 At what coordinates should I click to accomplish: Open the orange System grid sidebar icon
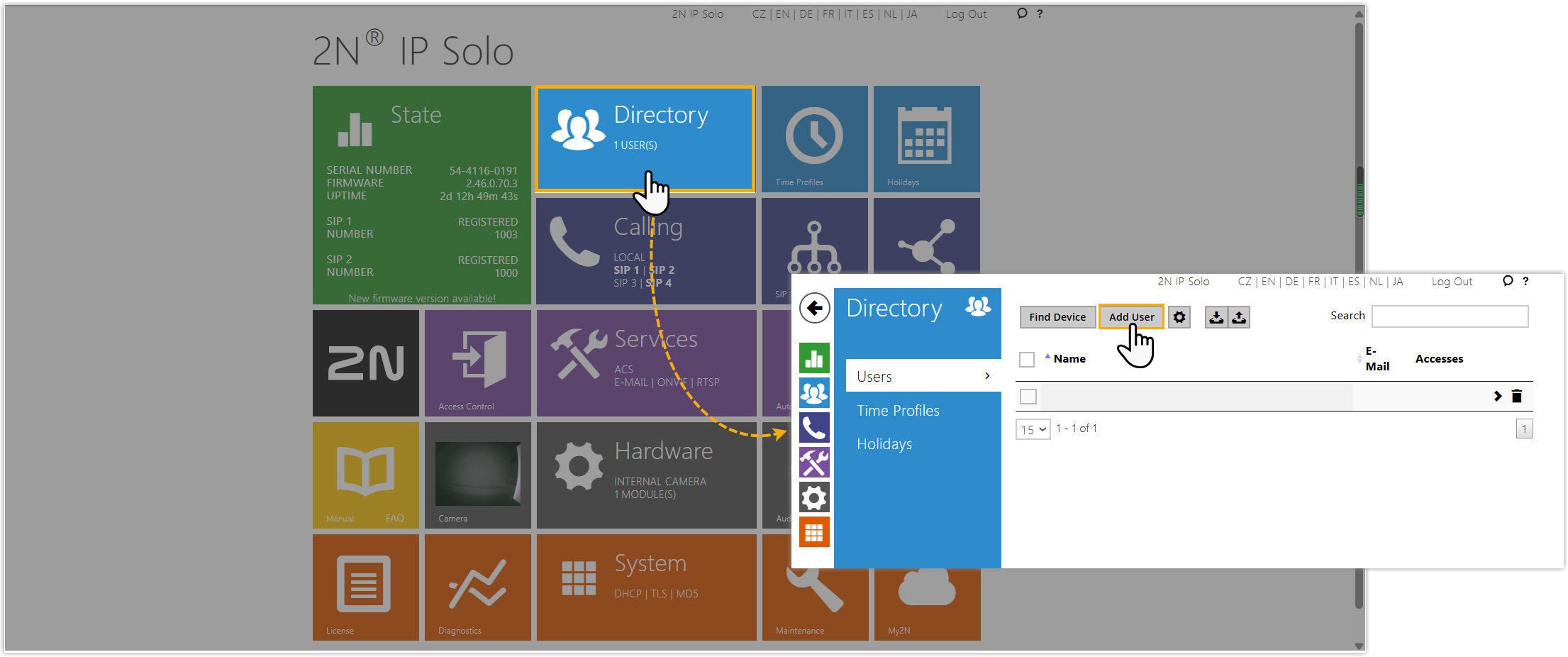(814, 532)
